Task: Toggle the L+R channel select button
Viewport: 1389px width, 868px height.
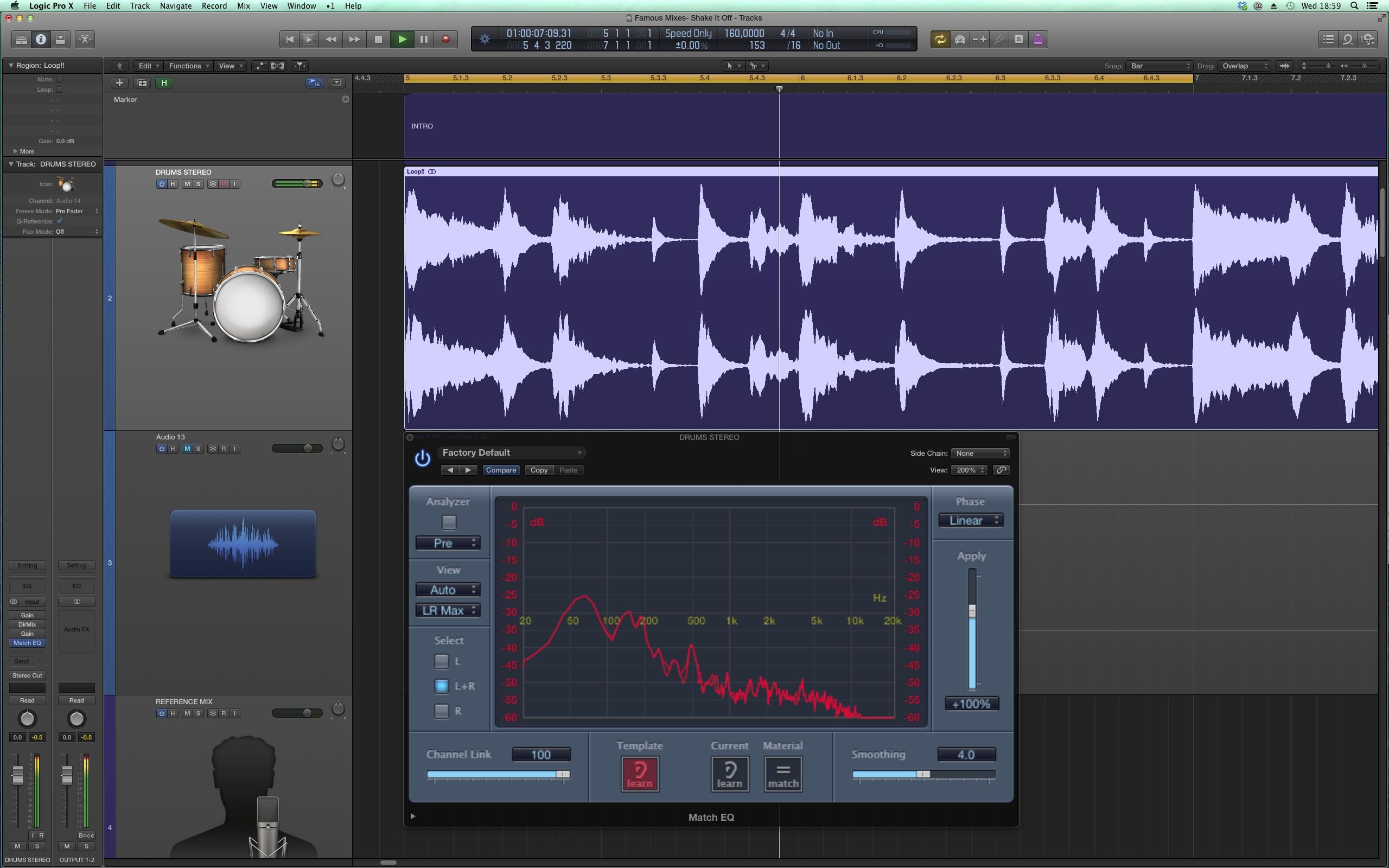Action: (441, 686)
